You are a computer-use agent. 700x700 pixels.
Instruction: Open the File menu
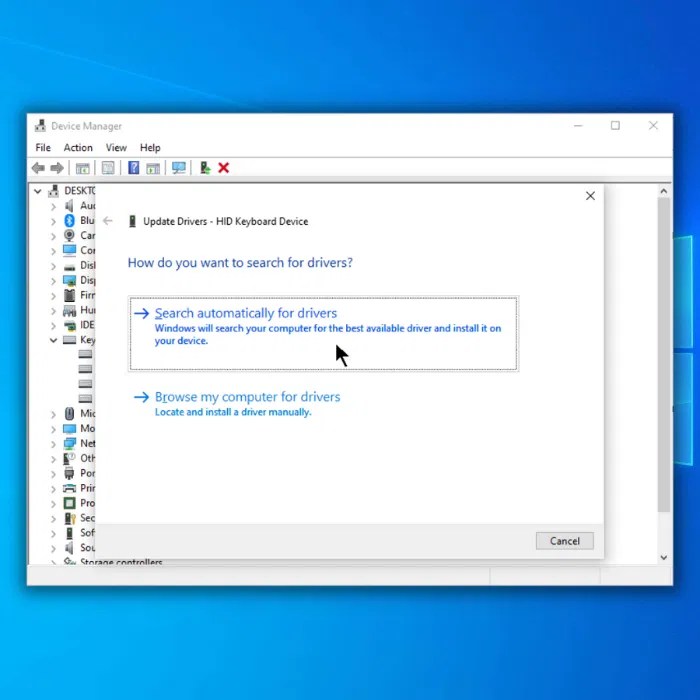[43, 147]
